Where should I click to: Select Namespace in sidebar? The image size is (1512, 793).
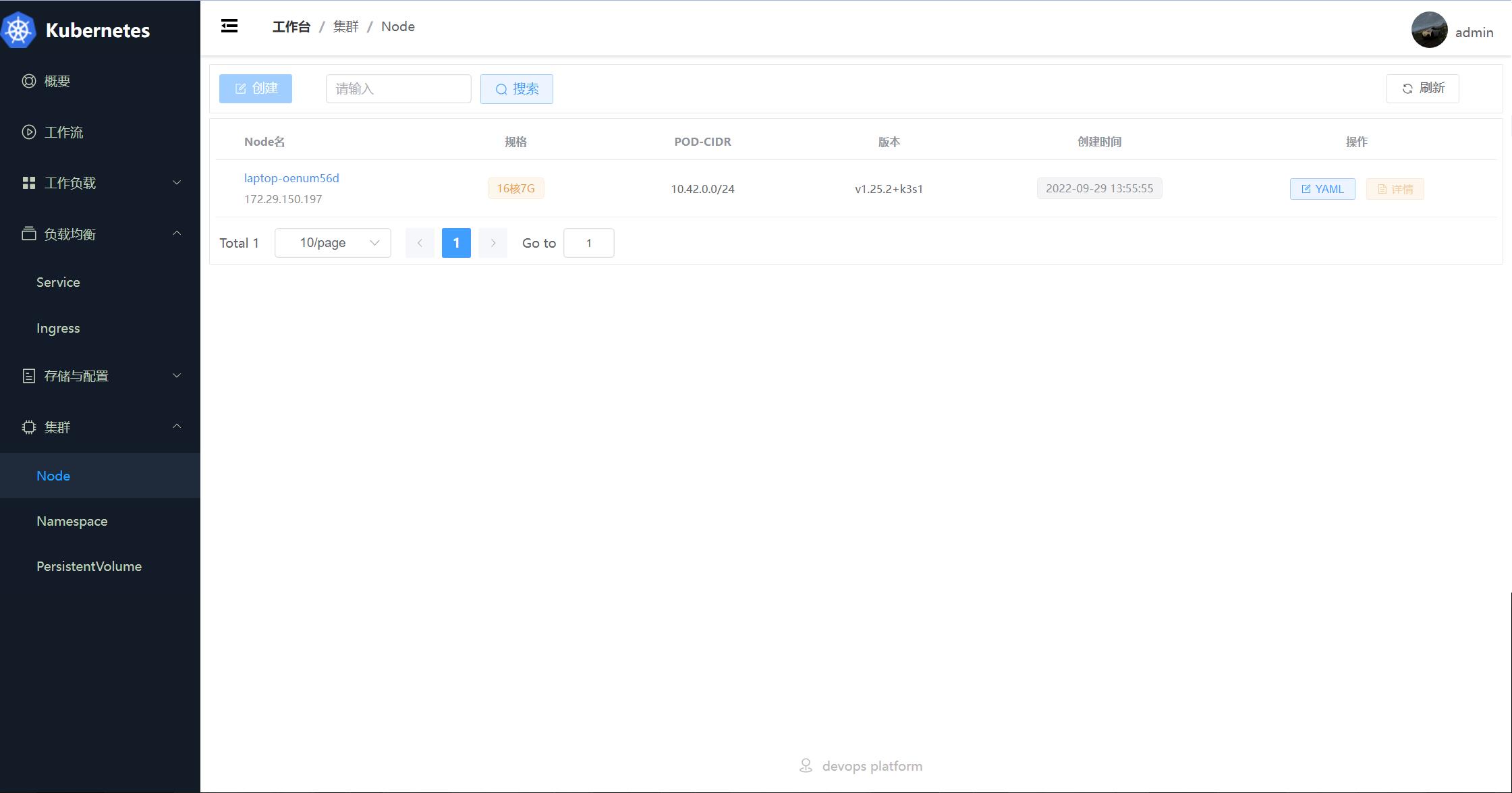click(x=72, y=521)
